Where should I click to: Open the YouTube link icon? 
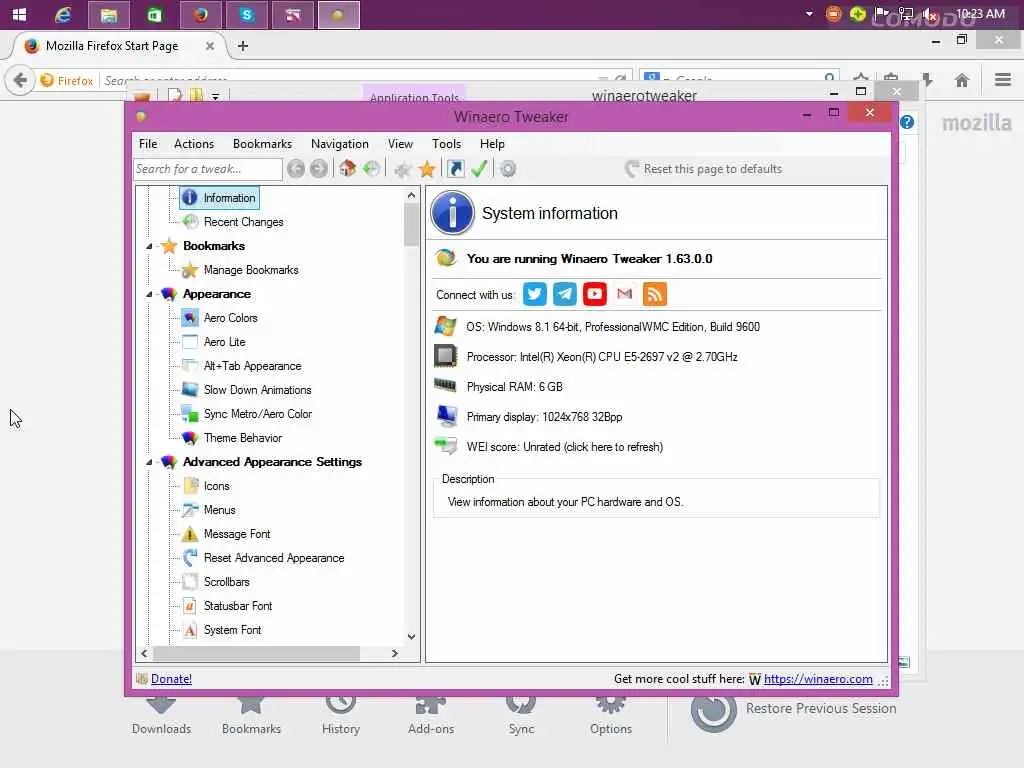pyautogui.click(x=594, y=294)
